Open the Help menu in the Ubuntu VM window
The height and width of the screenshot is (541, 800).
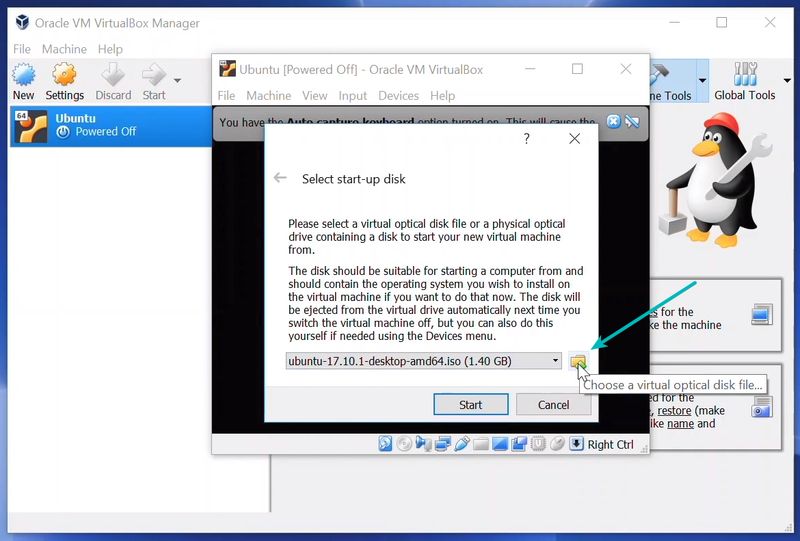[x=442, y=95]
